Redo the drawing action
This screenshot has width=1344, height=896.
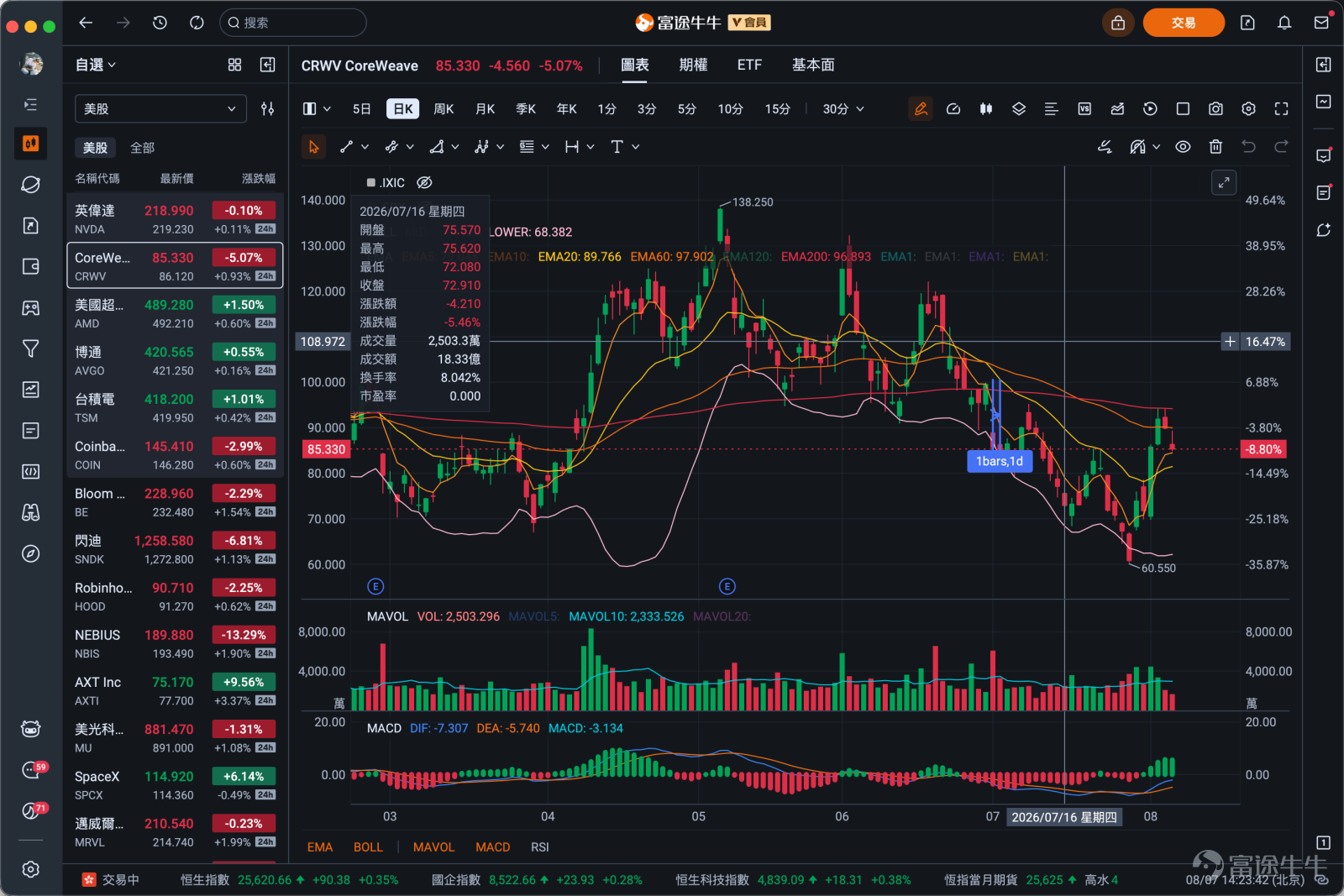click(x=1281, y=147)
